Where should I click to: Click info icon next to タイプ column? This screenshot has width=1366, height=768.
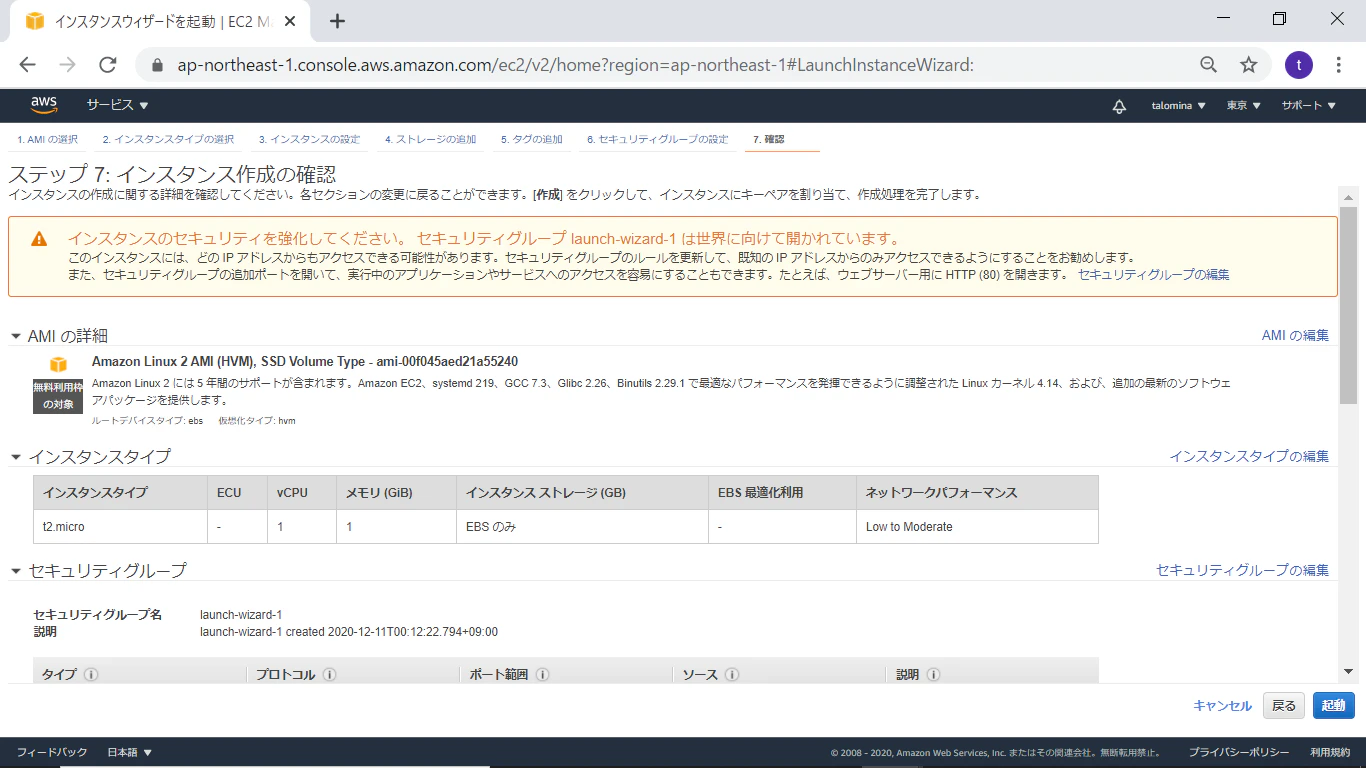(x=91, y=675)
